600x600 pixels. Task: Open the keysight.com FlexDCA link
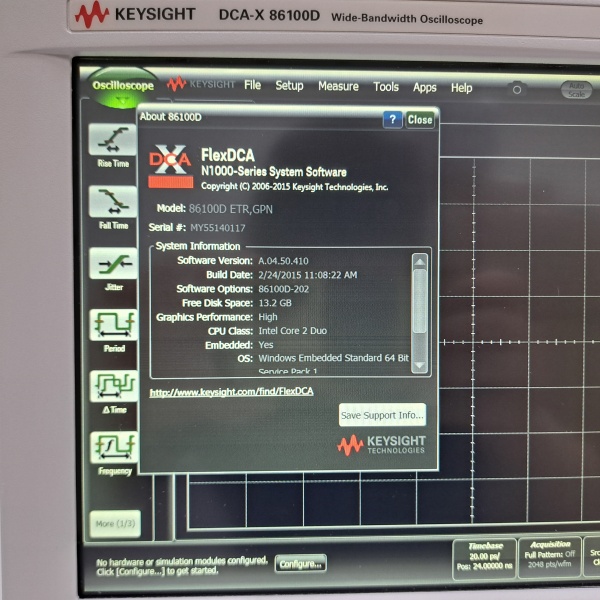[232, 392]
